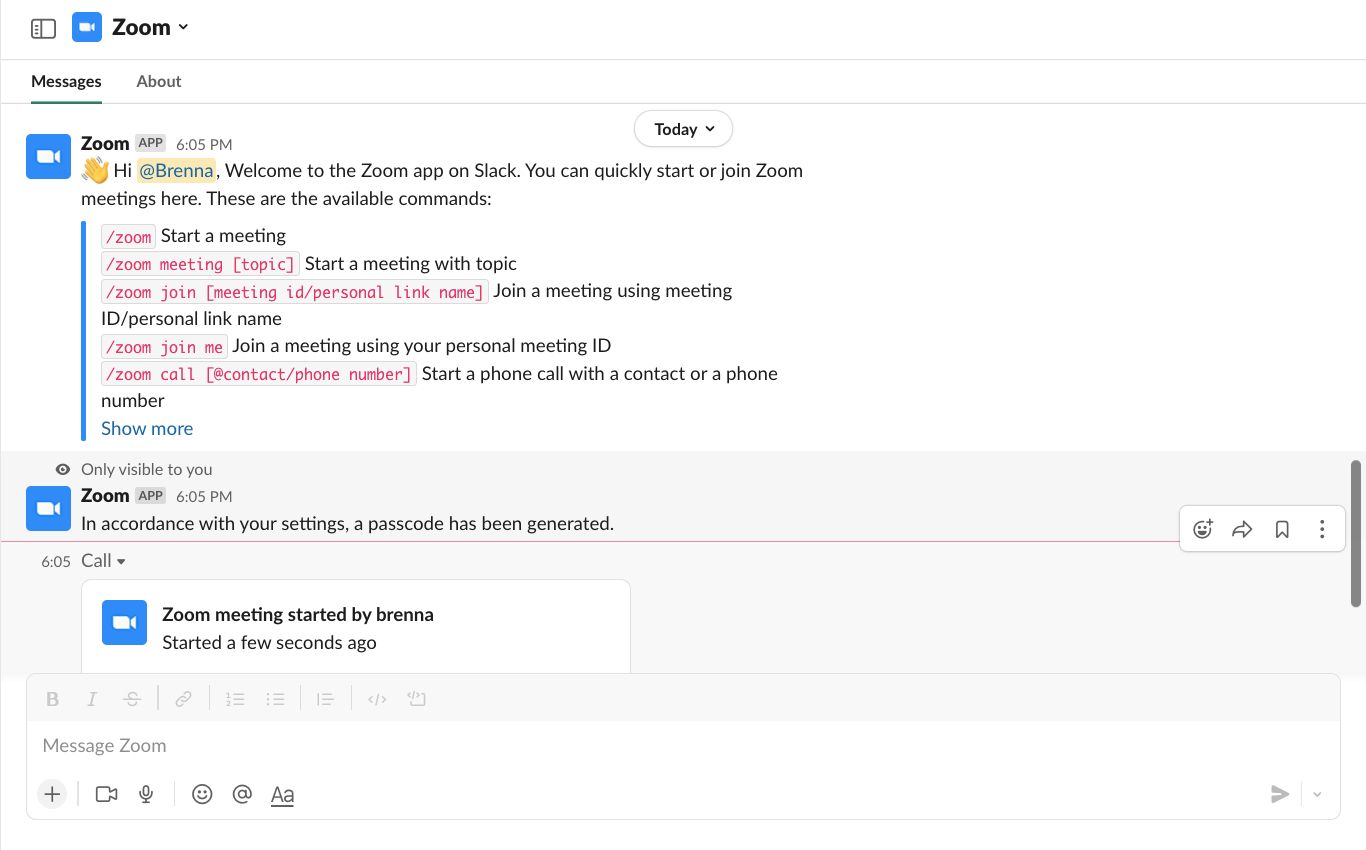This screenshot has width=1366, height=850.
Task: Open the plus attachments menu
Action: (52, 794)
